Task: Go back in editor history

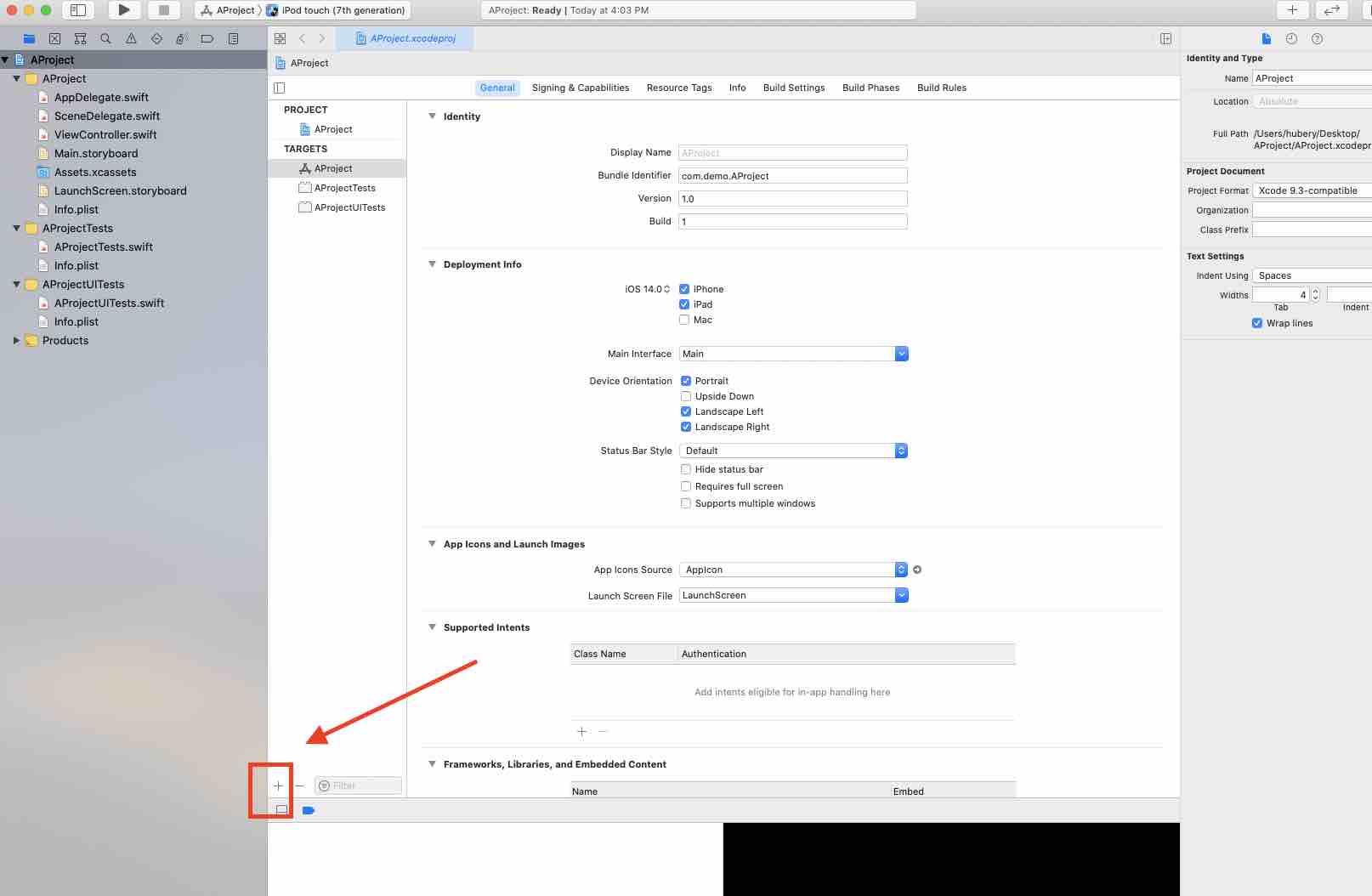Action: [302, 38]
